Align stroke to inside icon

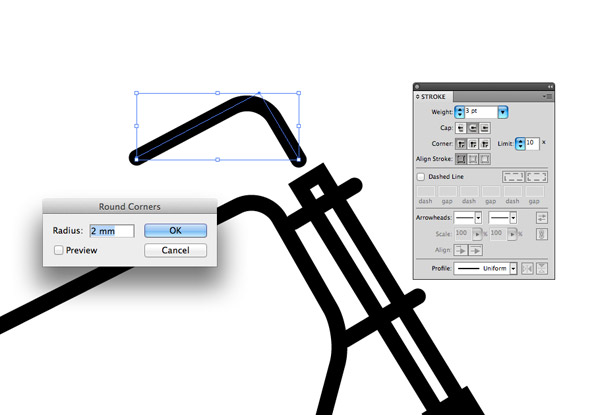[473, 159]
